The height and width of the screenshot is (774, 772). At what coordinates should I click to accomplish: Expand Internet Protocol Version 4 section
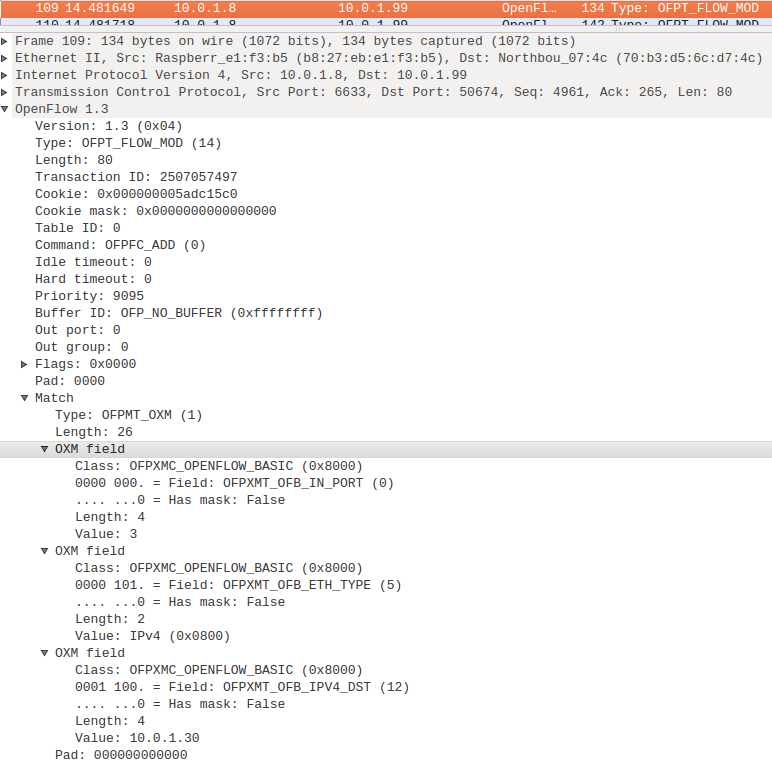point(6,75)
